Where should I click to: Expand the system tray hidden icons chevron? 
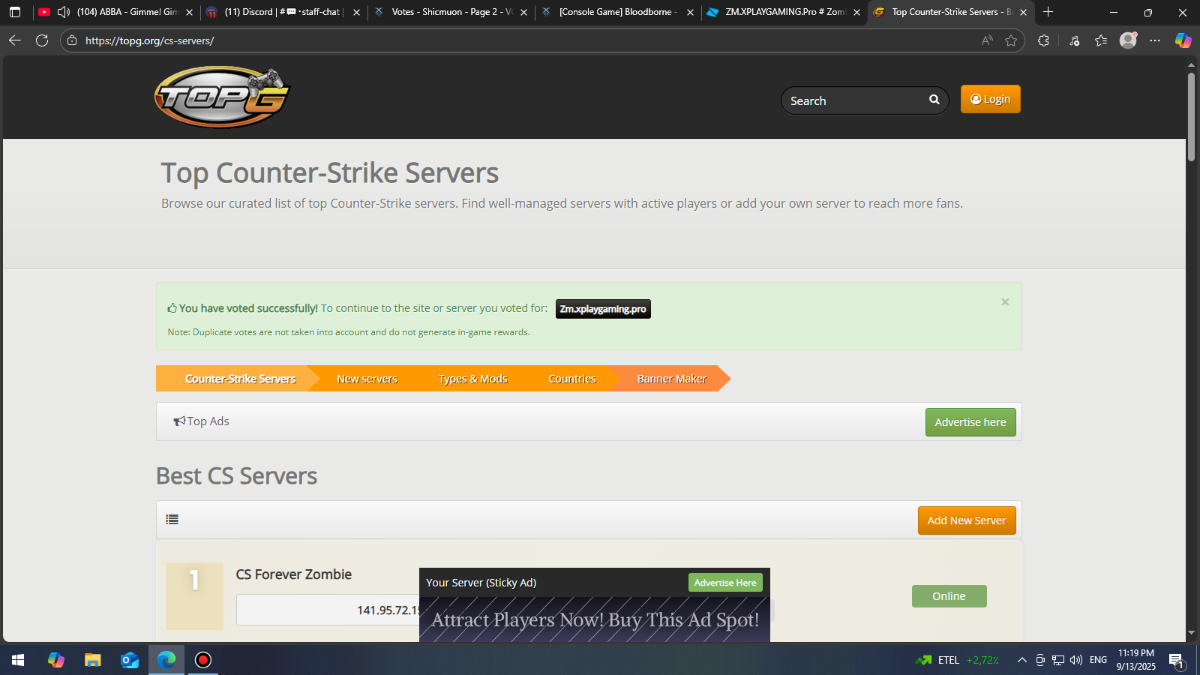1022,660
